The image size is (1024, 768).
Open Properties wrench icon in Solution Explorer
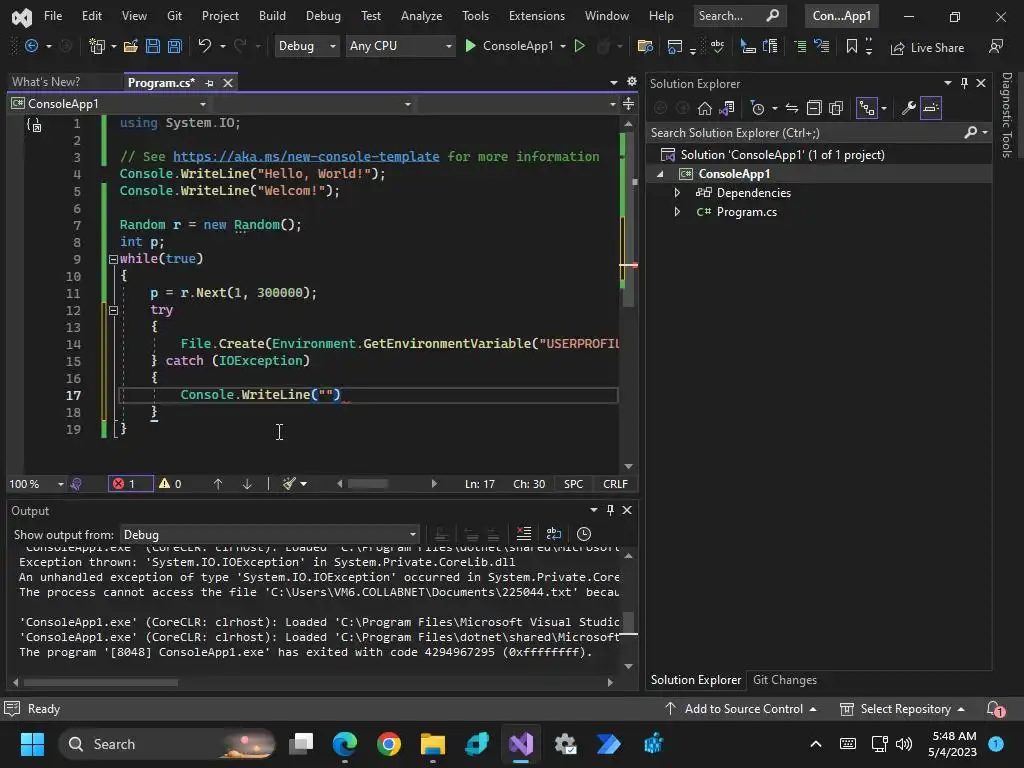908,108
